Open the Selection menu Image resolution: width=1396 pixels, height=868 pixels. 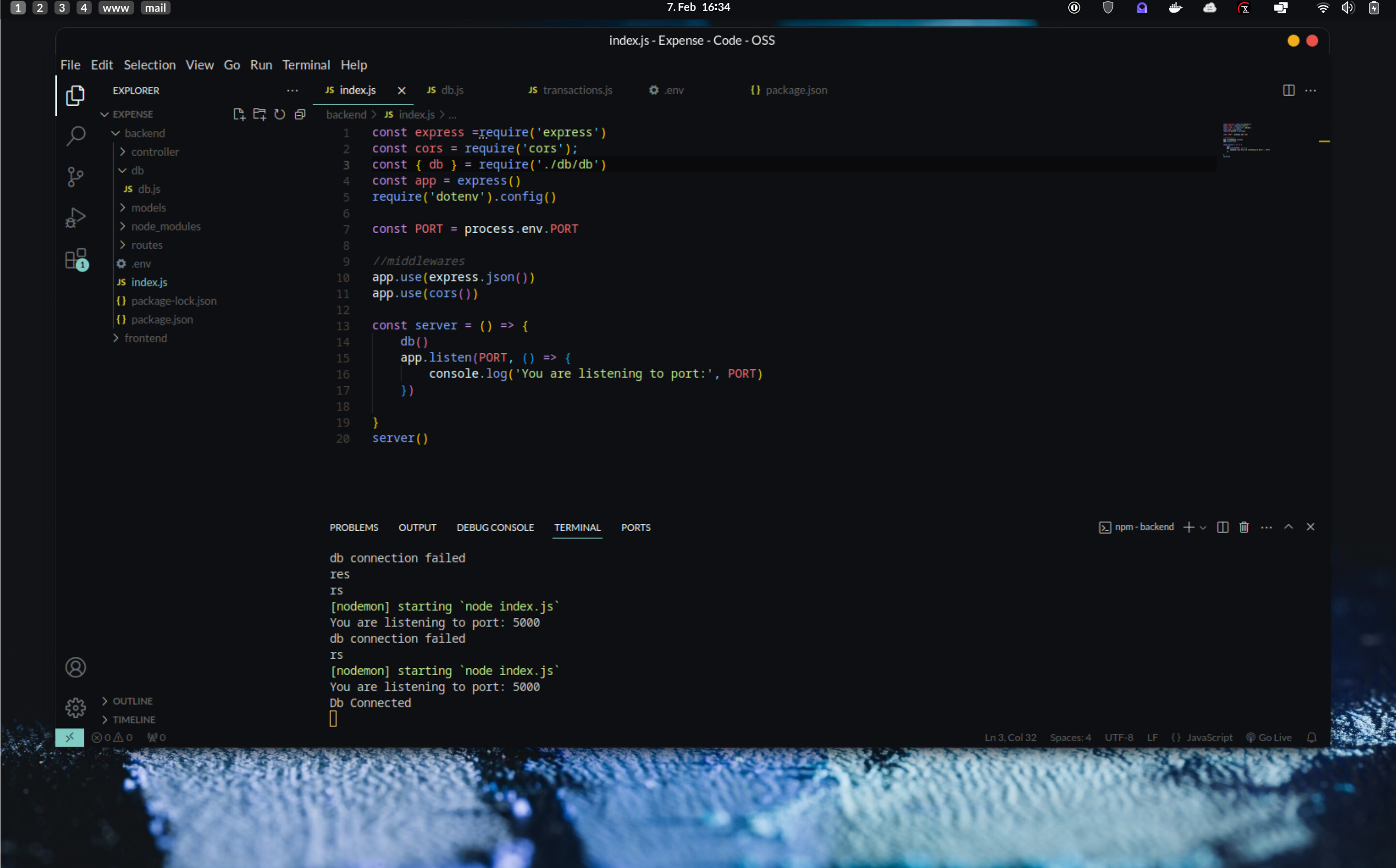tap(149, 65)
